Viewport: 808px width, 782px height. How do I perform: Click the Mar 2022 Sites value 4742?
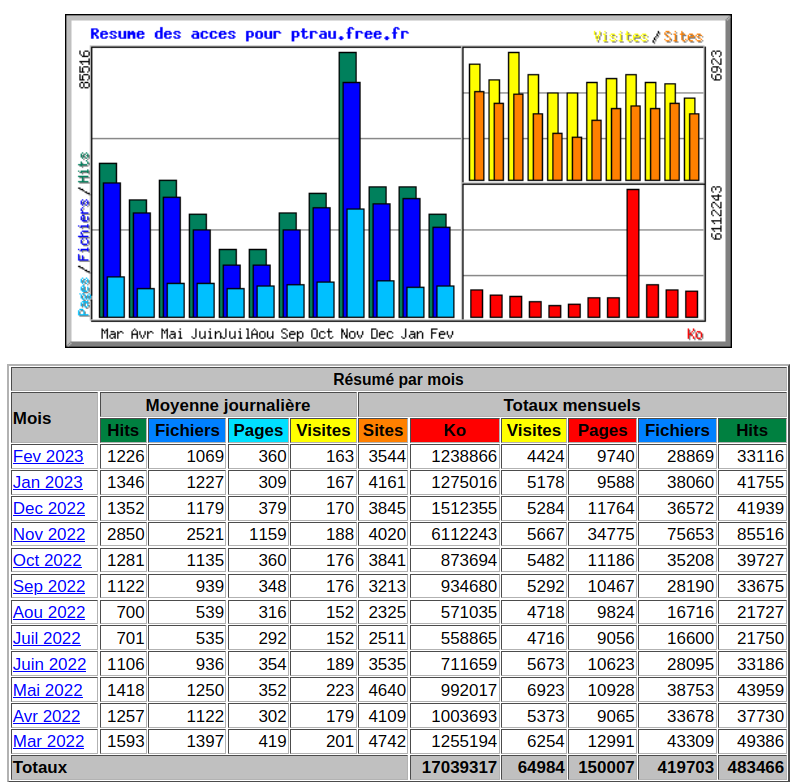pyautogui.click(x=387, y=741)
